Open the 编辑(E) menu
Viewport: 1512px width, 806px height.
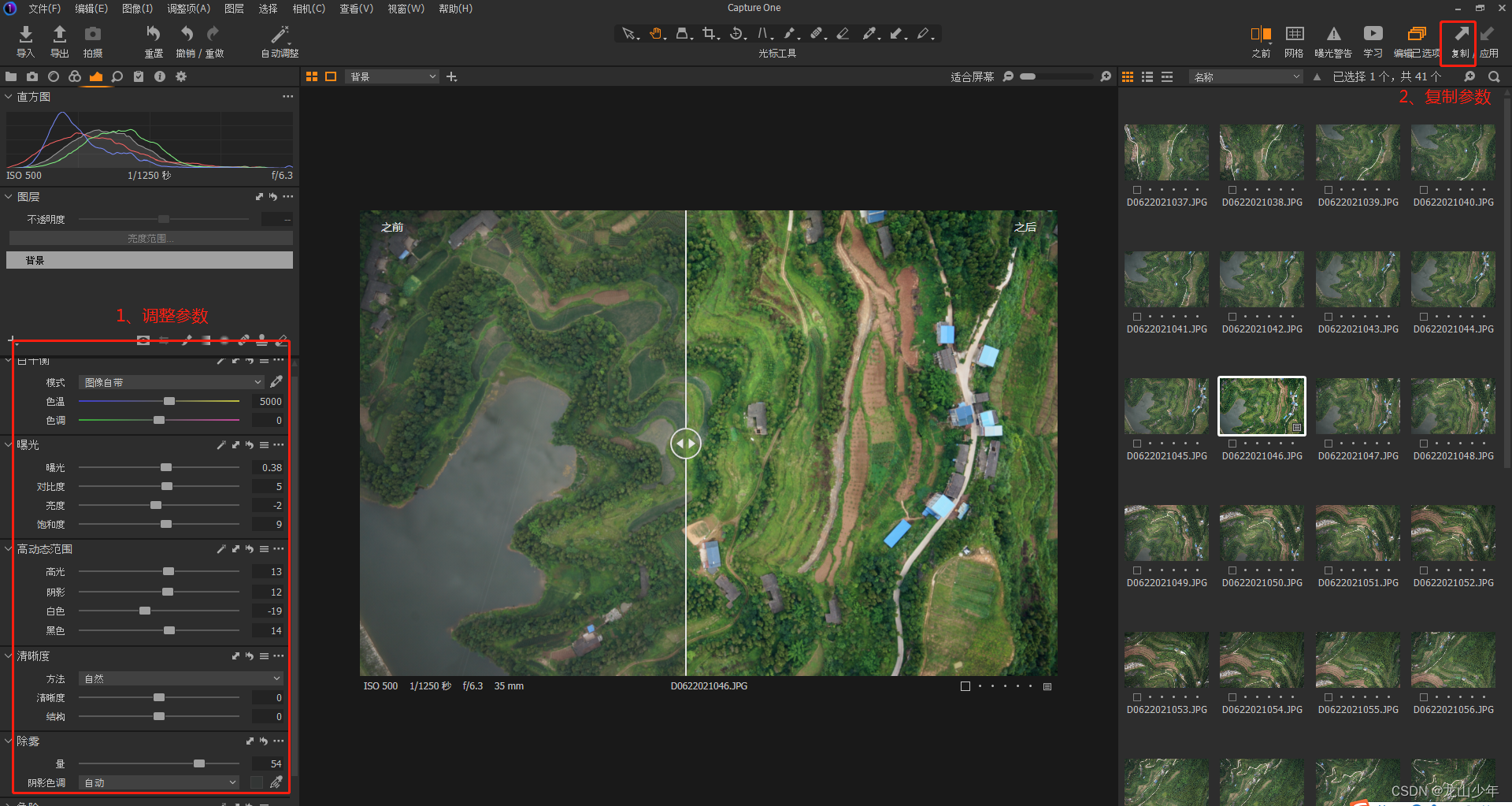(x=91, y=9)
